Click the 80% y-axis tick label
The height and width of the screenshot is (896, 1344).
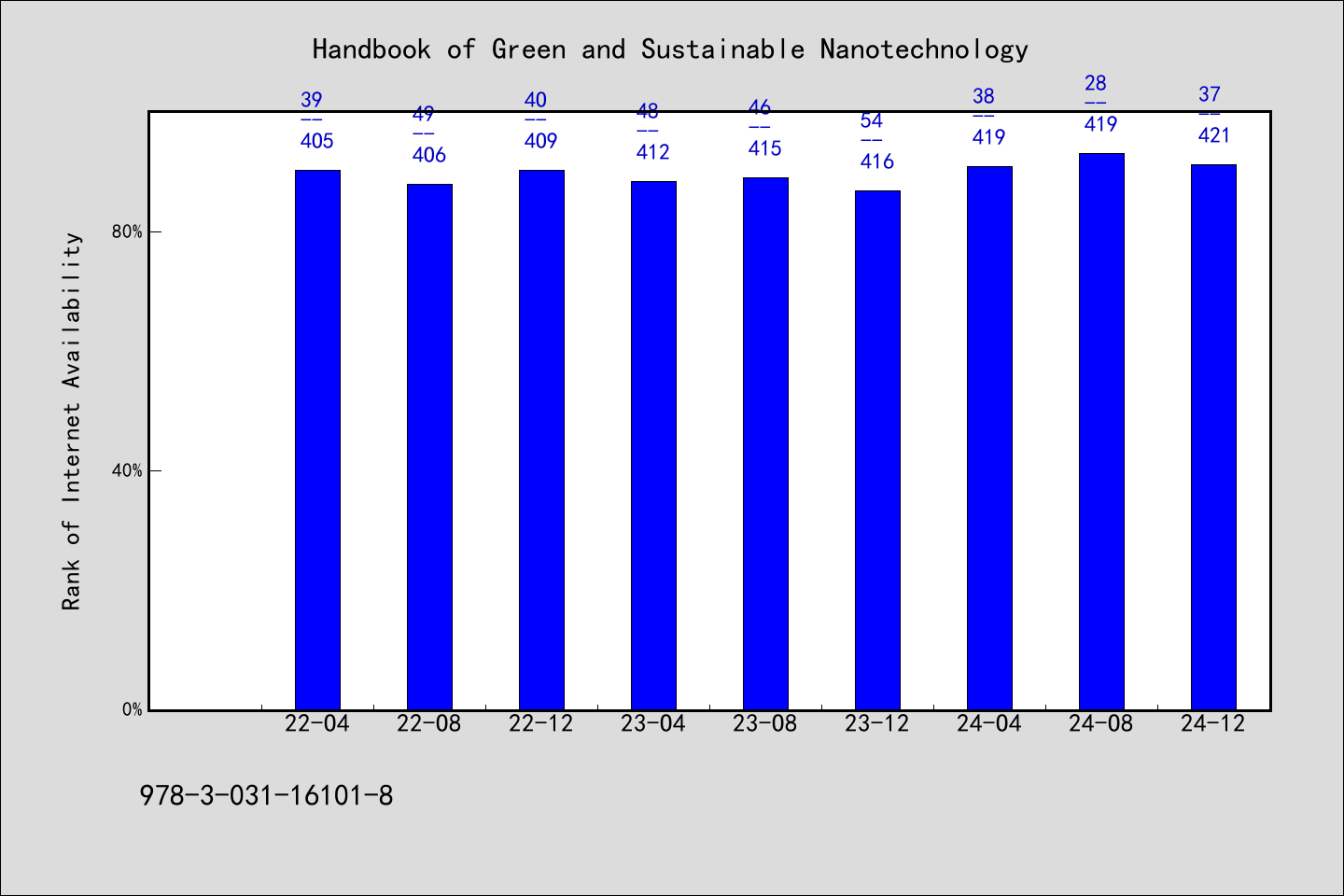pos(127,232)
